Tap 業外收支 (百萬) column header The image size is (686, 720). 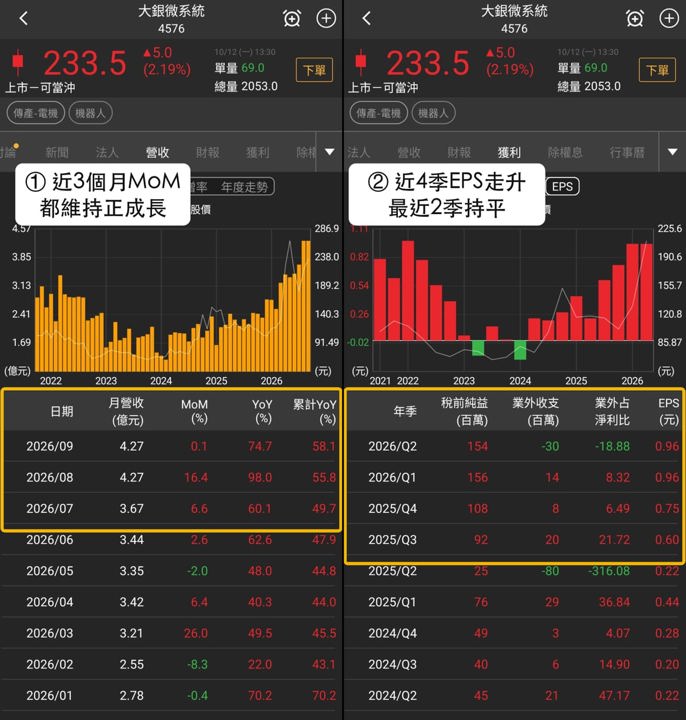535,411
